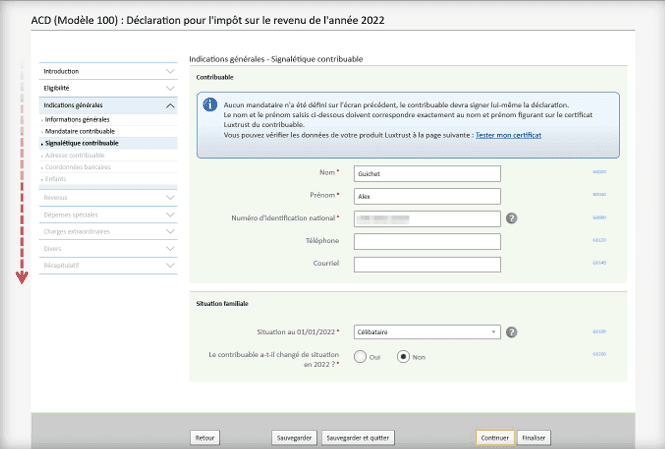665x449 pixels.
Task: Open the Célibataire situation dropdown
Action: (x=427, y=332)
